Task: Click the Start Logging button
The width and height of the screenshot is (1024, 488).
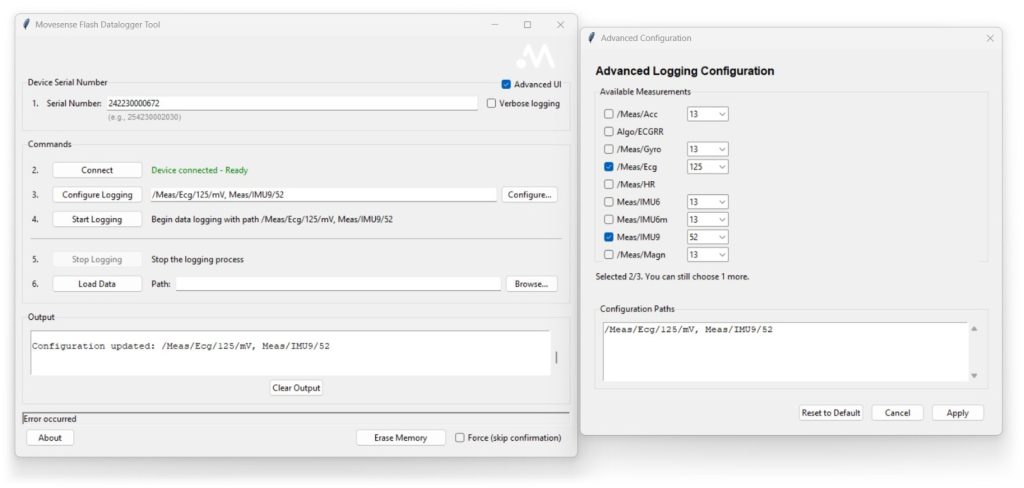Action: [x=97, y=219]
